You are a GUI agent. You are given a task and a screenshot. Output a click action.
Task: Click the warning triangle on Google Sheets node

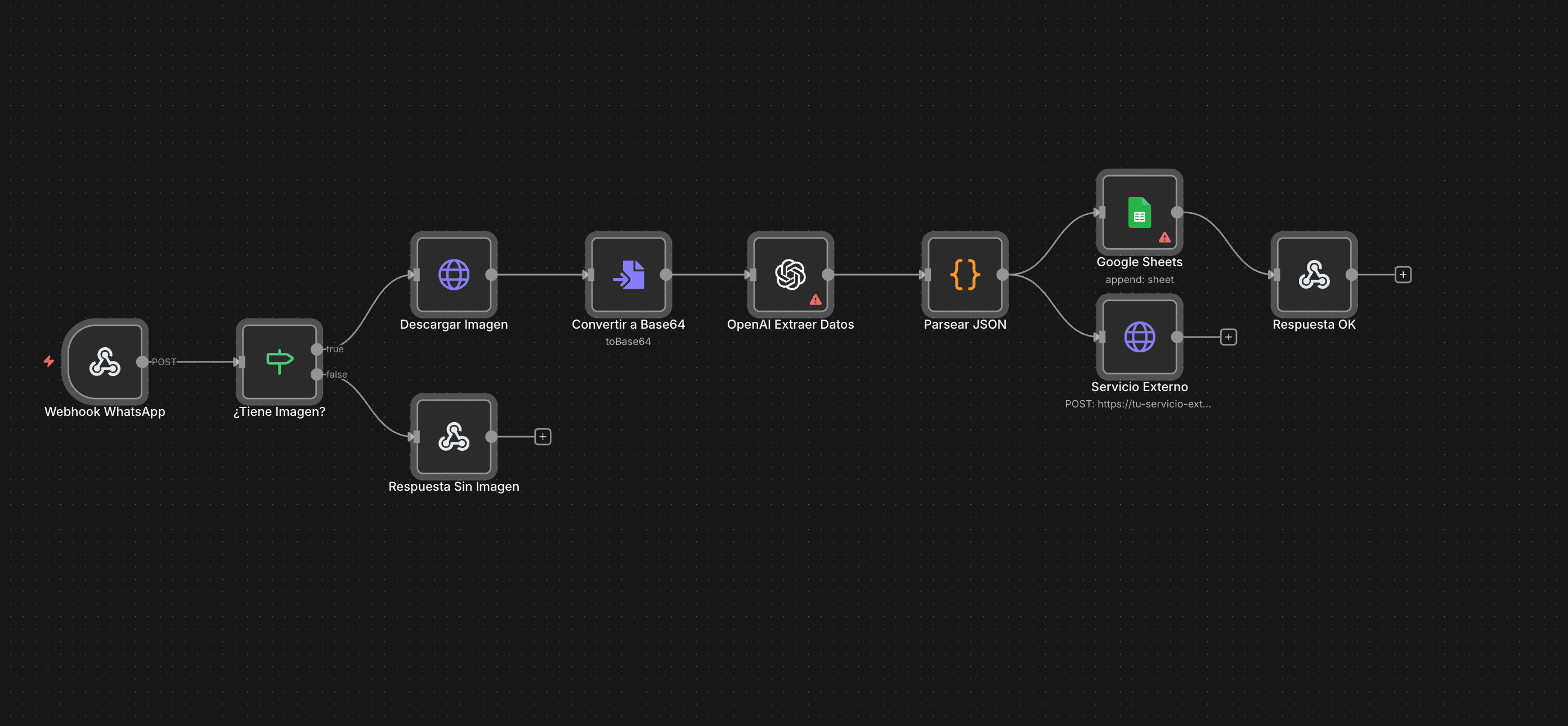1164,237
